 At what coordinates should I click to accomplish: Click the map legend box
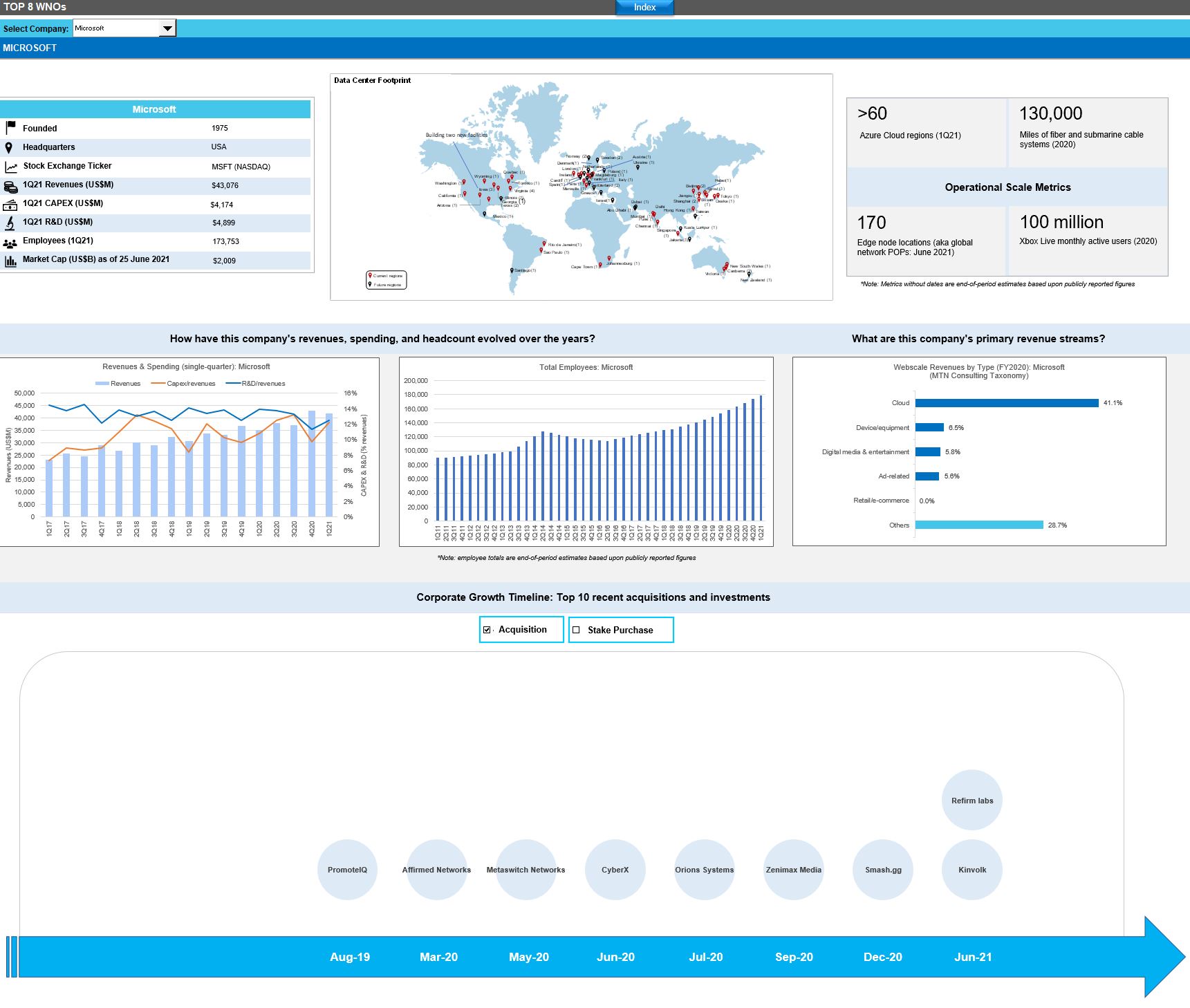[387, 280]
